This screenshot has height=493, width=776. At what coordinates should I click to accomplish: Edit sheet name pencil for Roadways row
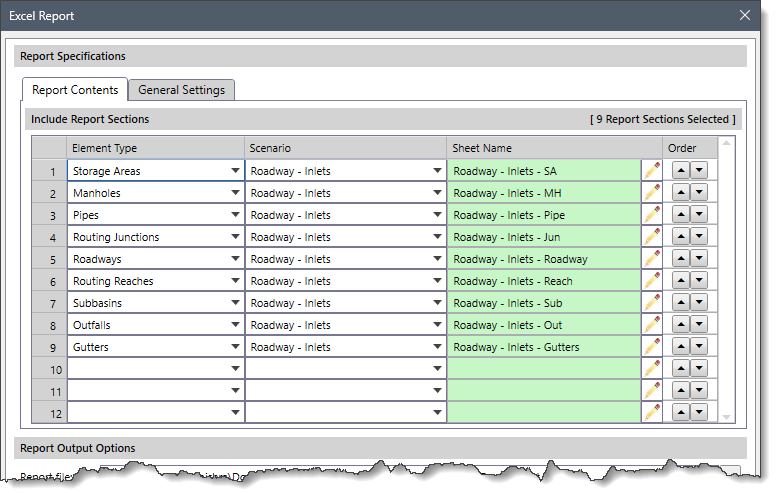tap(652, 259)
